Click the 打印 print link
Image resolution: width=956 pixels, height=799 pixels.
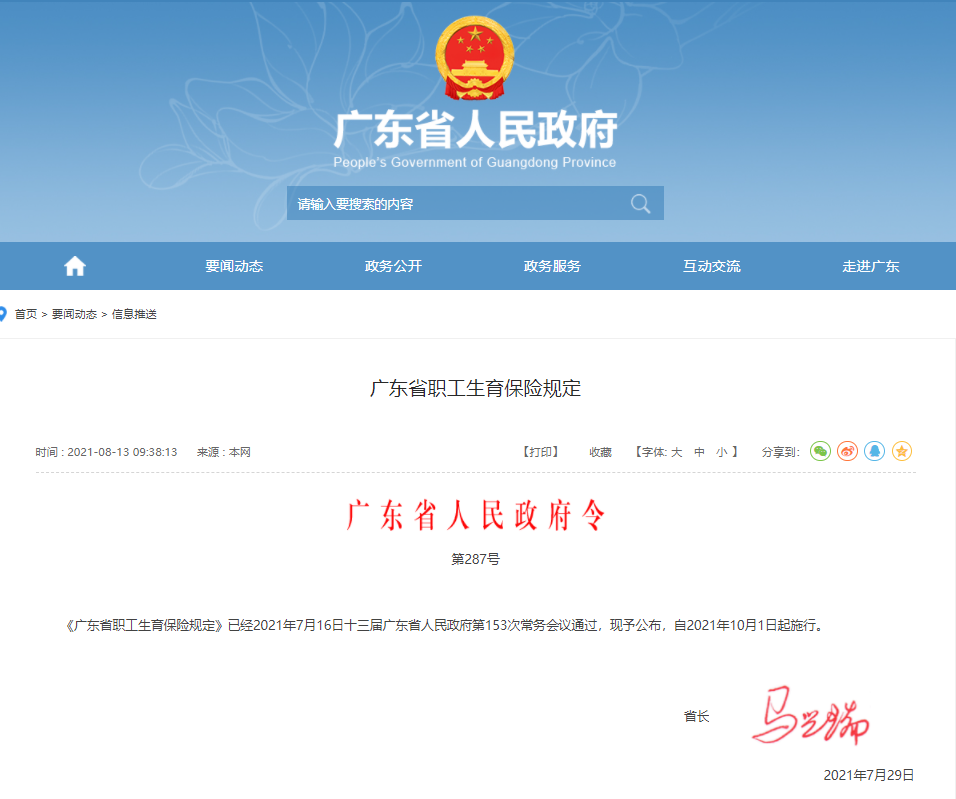[x=540, y=452]
